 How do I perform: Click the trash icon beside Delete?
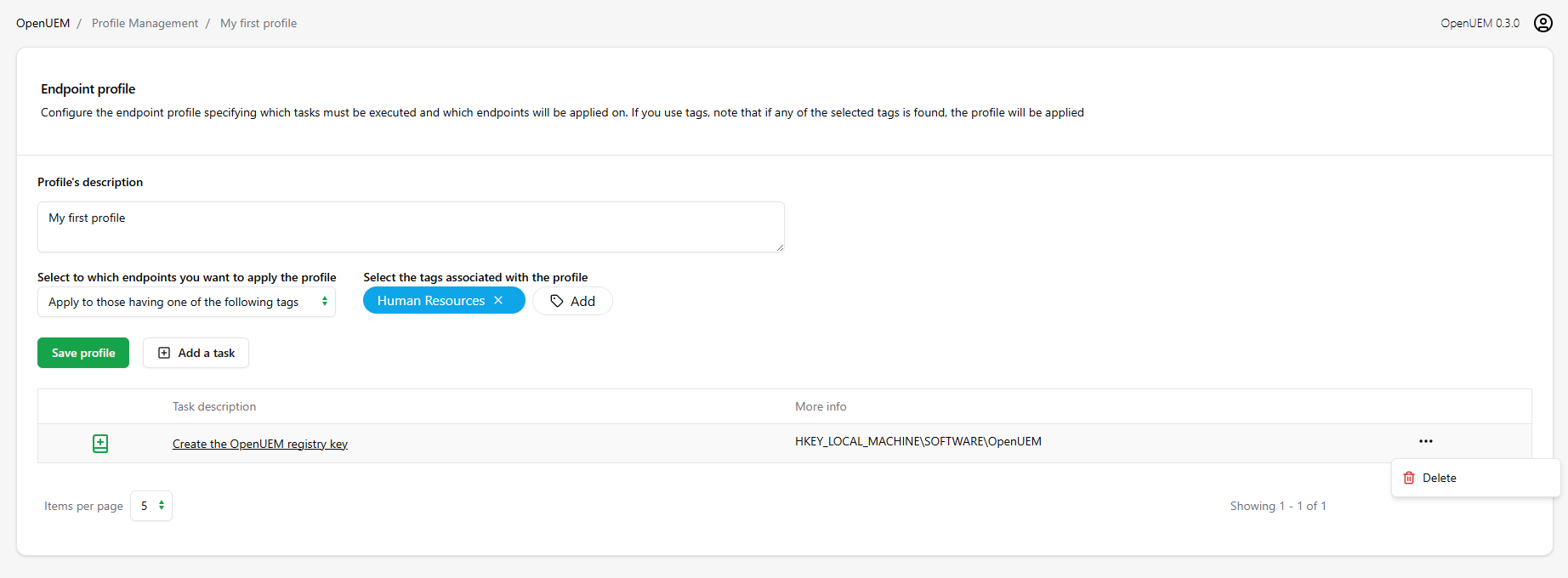pos(1409,478)
